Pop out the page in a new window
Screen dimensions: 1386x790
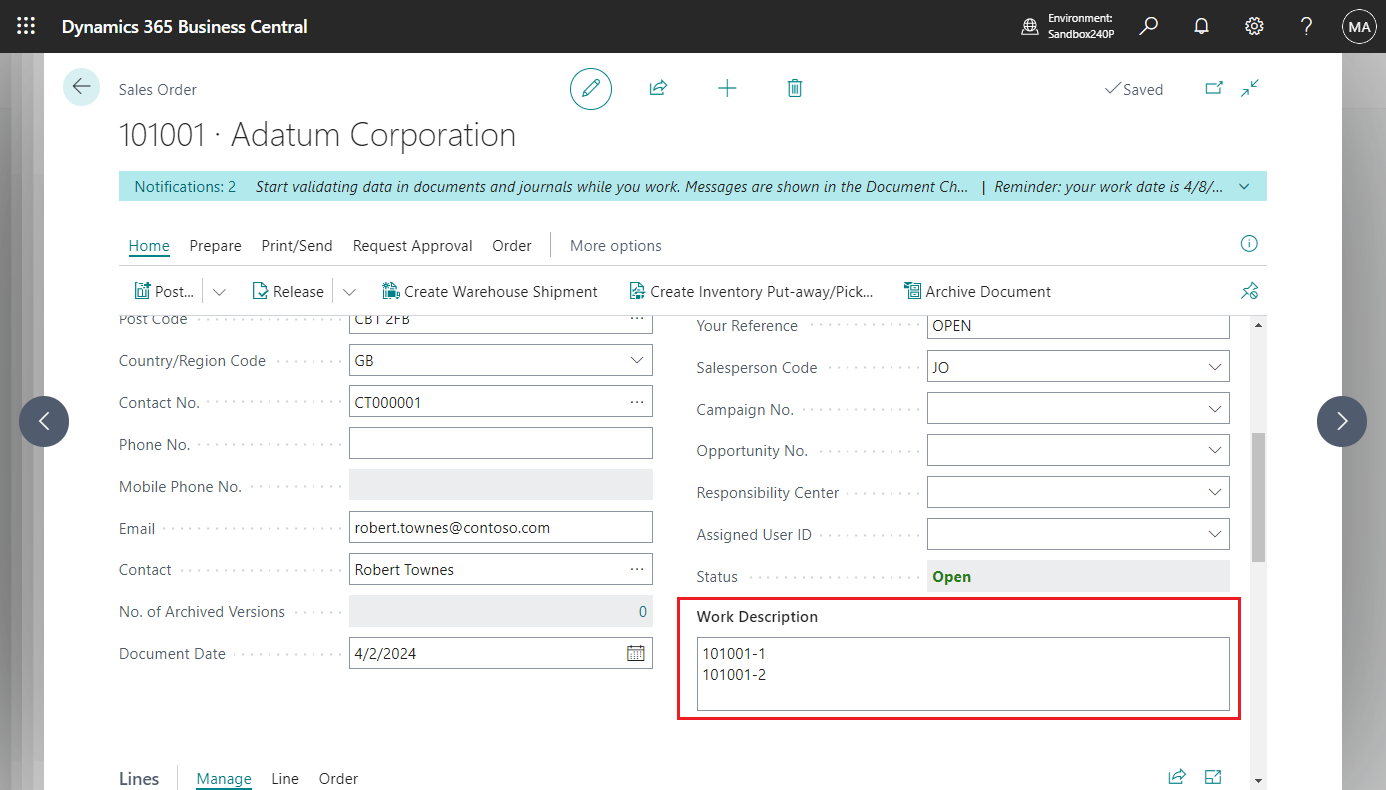[x=1214, y=88]
